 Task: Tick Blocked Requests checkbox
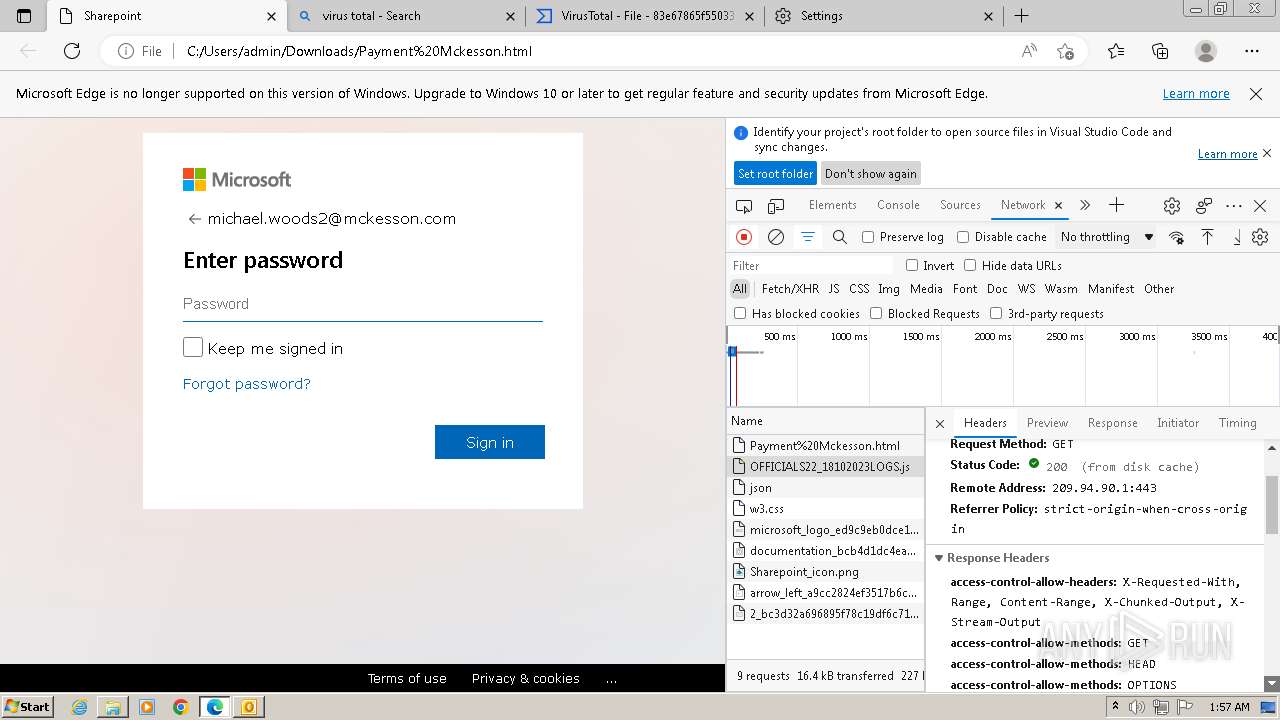(876, 313)
